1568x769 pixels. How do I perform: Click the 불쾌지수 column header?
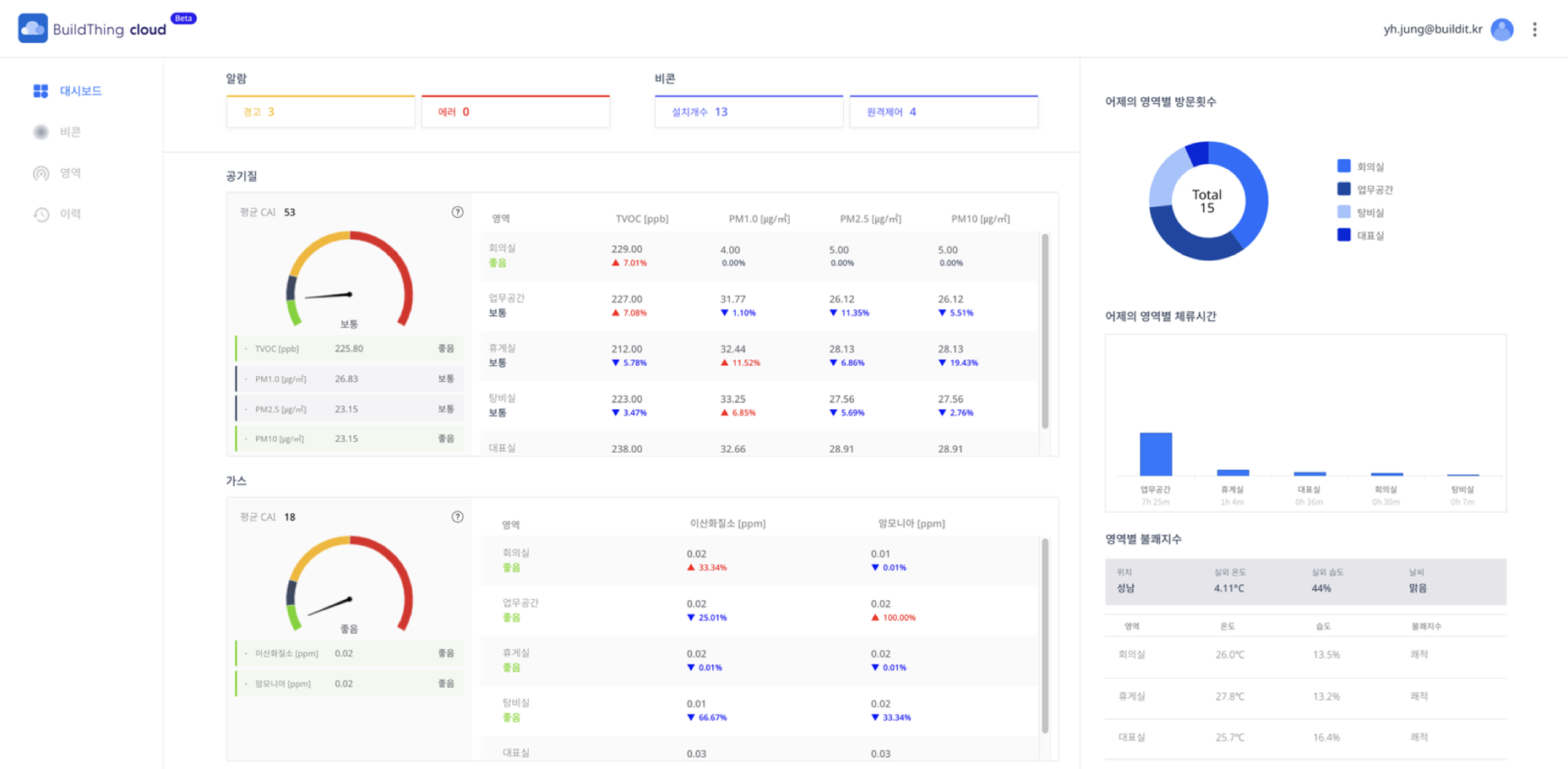click(1426, 626)
